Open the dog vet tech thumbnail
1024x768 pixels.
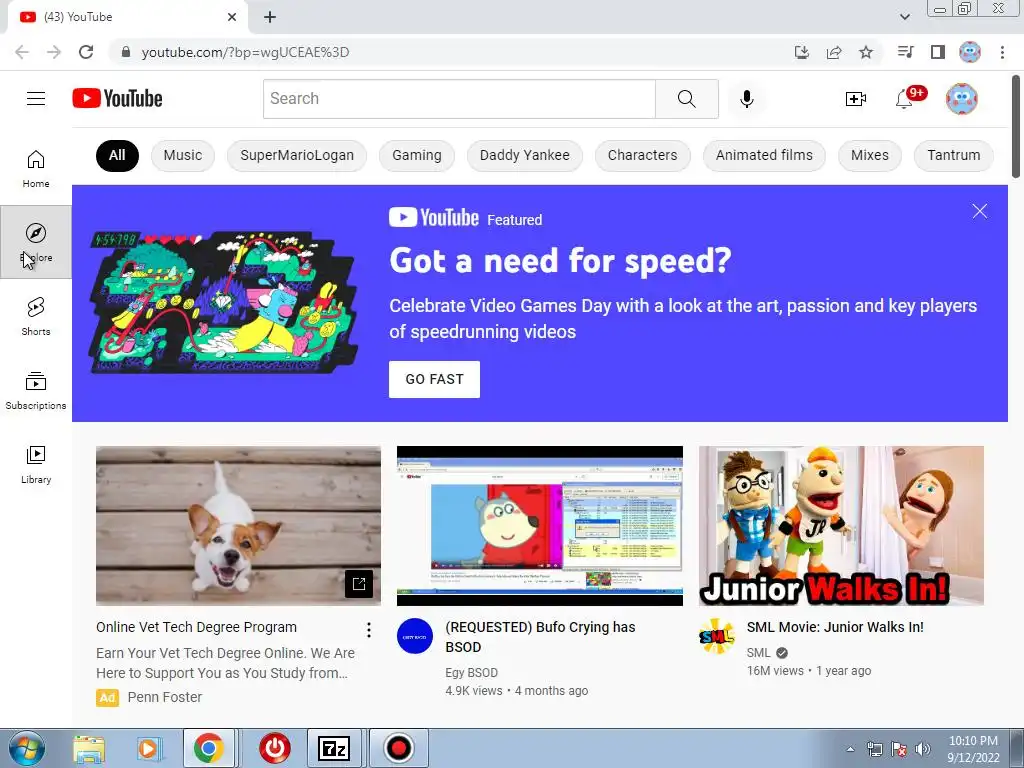[238, 526]
